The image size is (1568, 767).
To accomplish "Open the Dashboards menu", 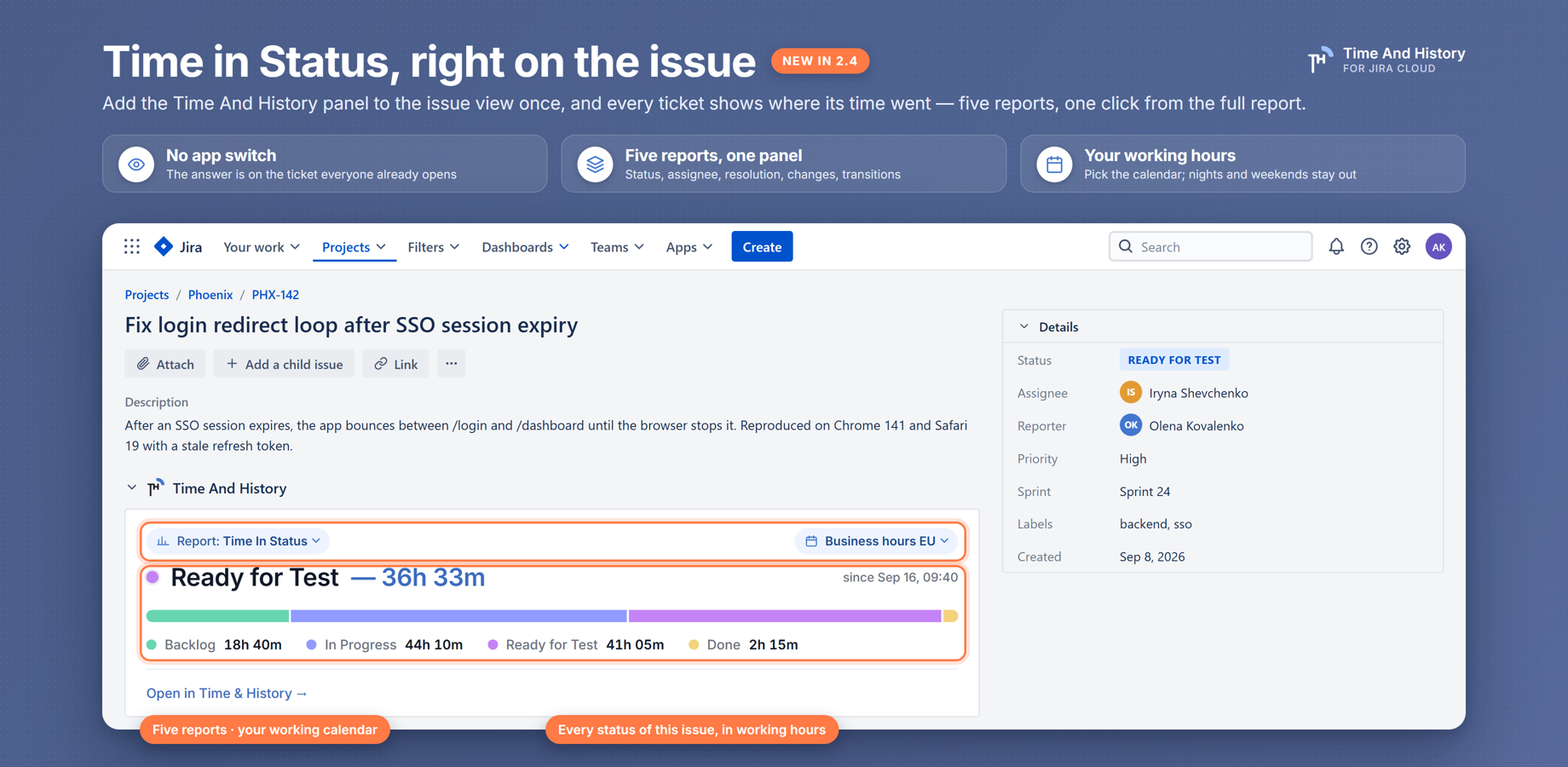I will (525, 246).
